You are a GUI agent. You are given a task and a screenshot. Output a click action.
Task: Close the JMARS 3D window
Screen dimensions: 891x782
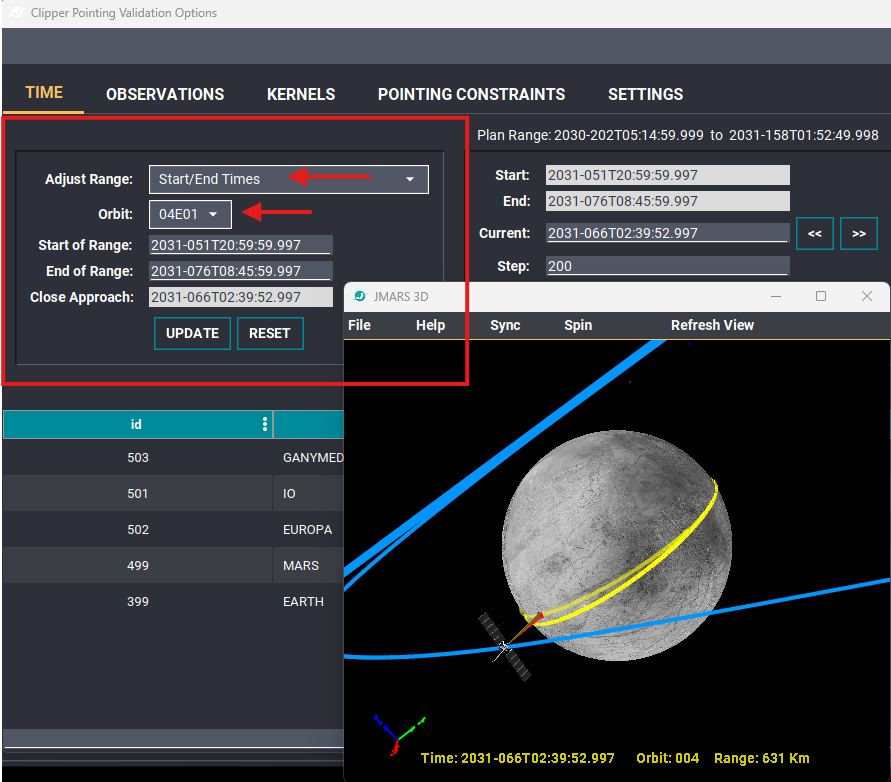point(867,296)
